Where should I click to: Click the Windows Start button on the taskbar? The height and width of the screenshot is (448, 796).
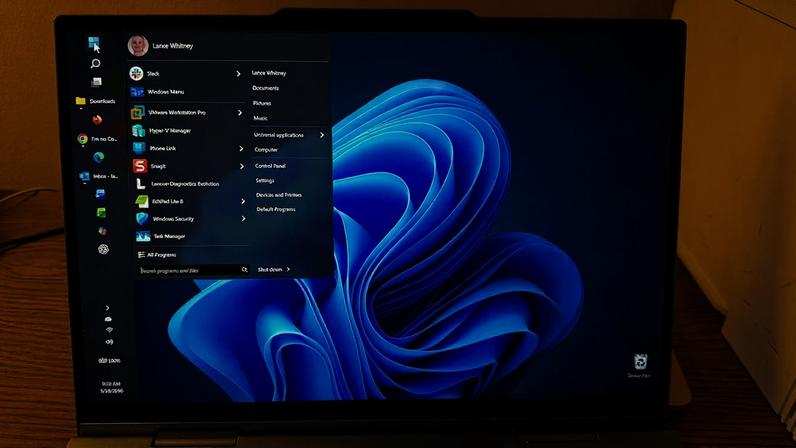coord(94,42)
